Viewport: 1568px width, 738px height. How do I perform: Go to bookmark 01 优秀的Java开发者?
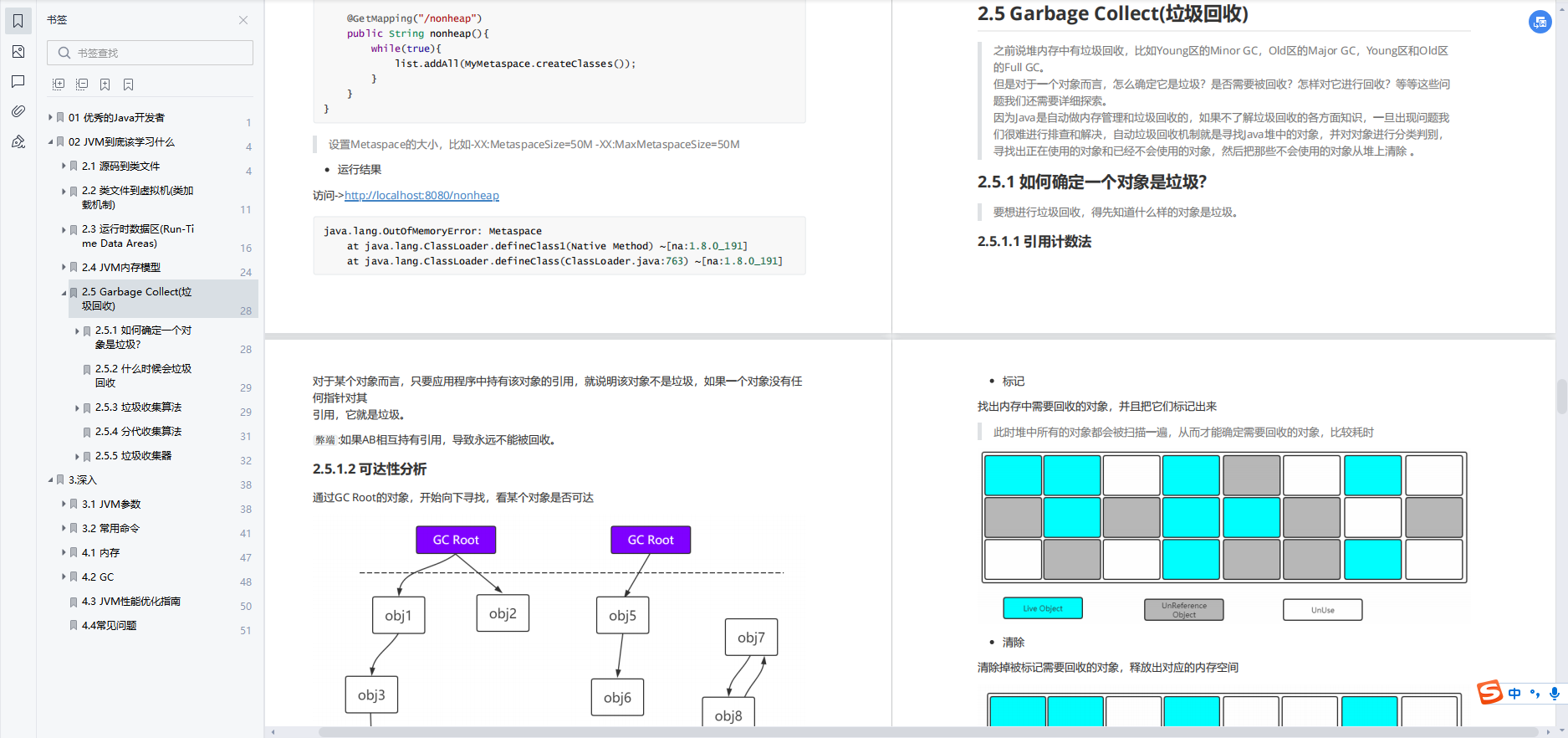click(x=116, y=118)
